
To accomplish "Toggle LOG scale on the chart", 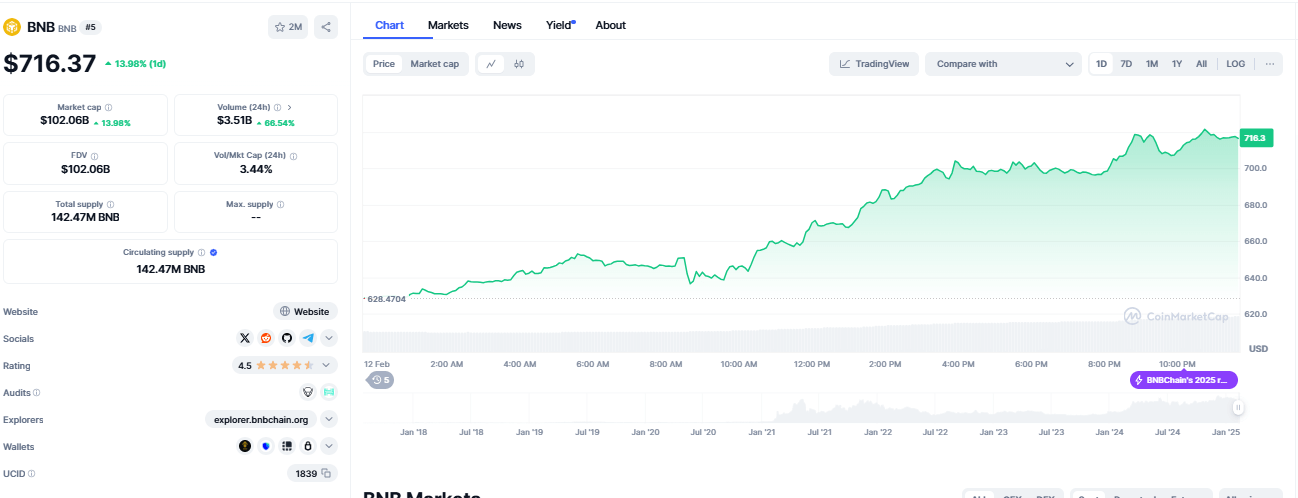I will click(1236, 64).
